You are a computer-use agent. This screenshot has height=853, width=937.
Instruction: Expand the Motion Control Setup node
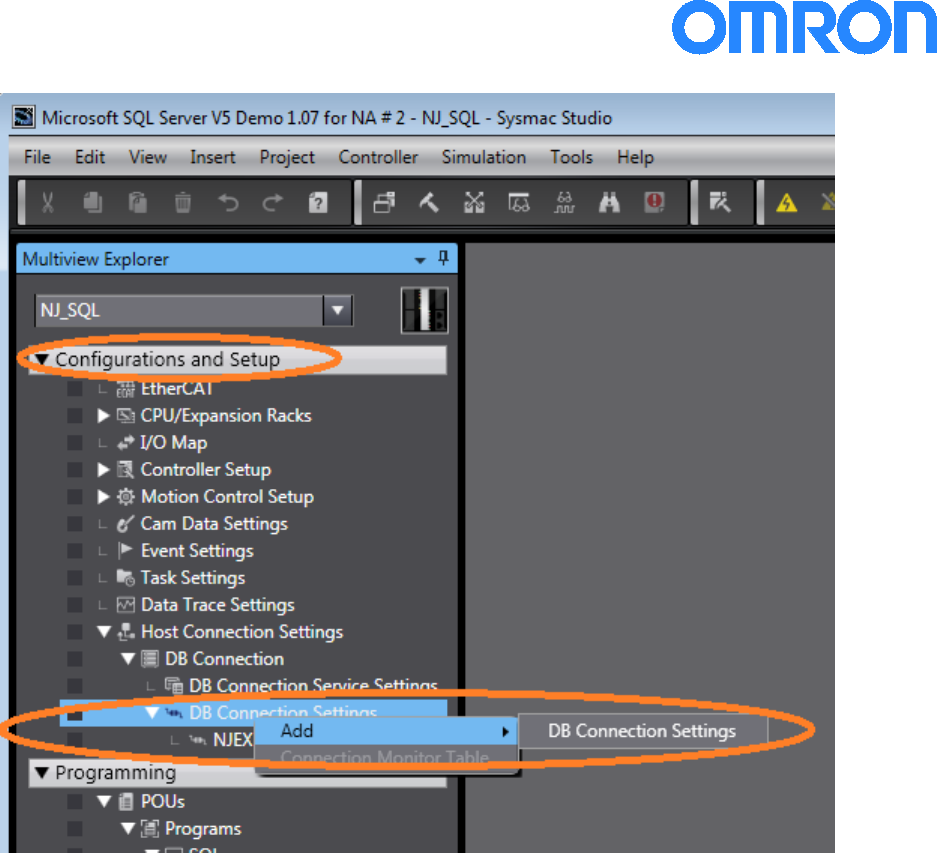[103, 497]
